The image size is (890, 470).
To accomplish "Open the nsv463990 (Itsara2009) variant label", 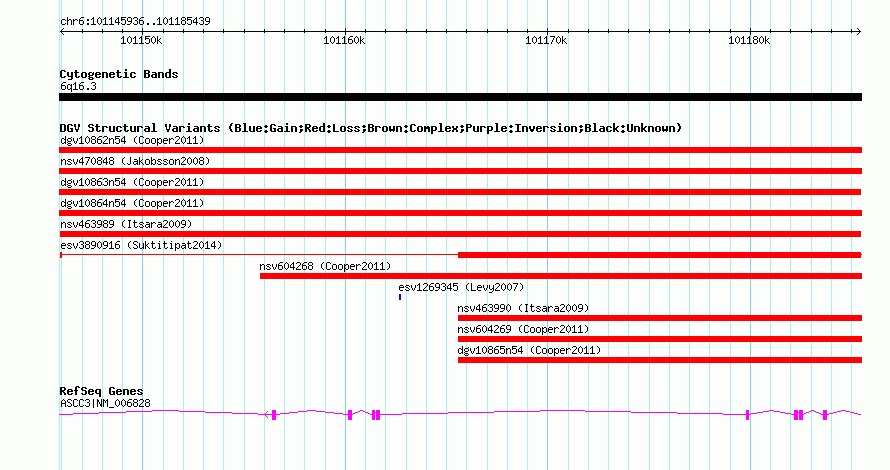I will click(x=523, y=308).
